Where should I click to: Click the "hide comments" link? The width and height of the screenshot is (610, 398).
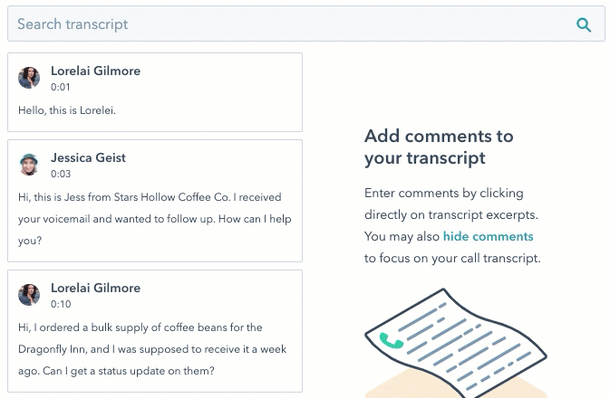point(488,236)
